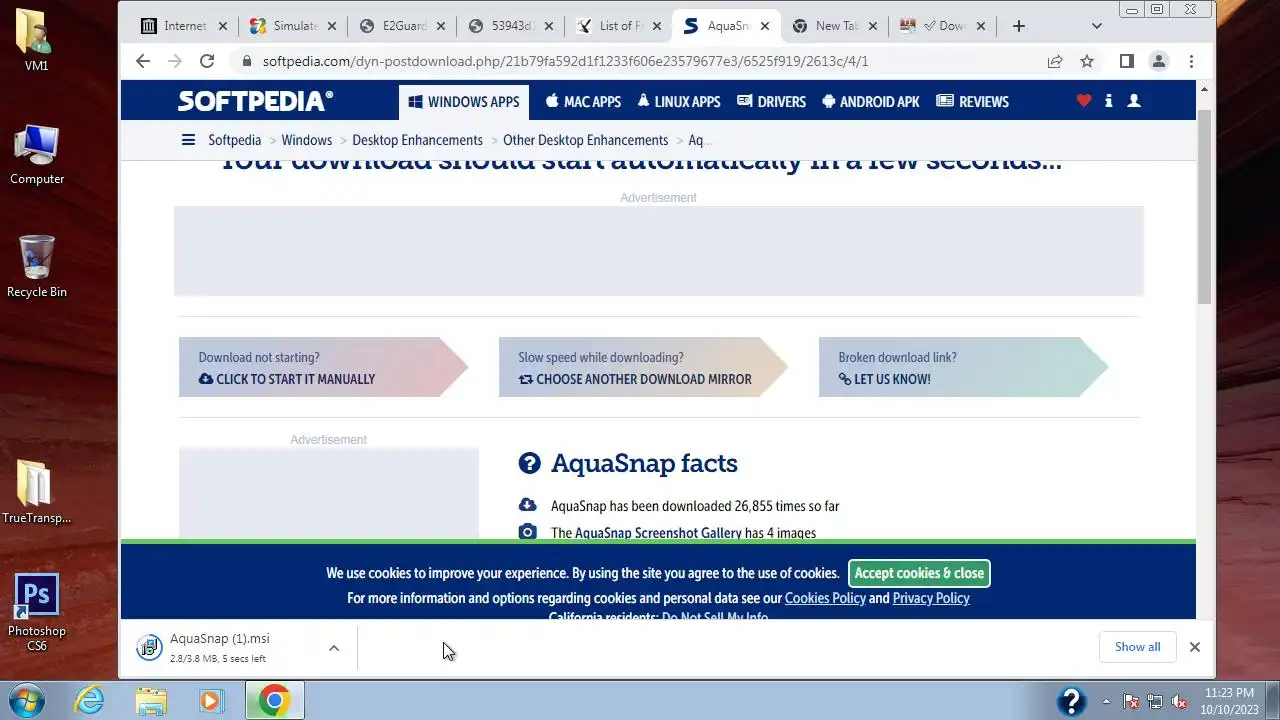Close the AquaSnap tab
Screen dimensions: 1280x720
[x=765, y=26]
